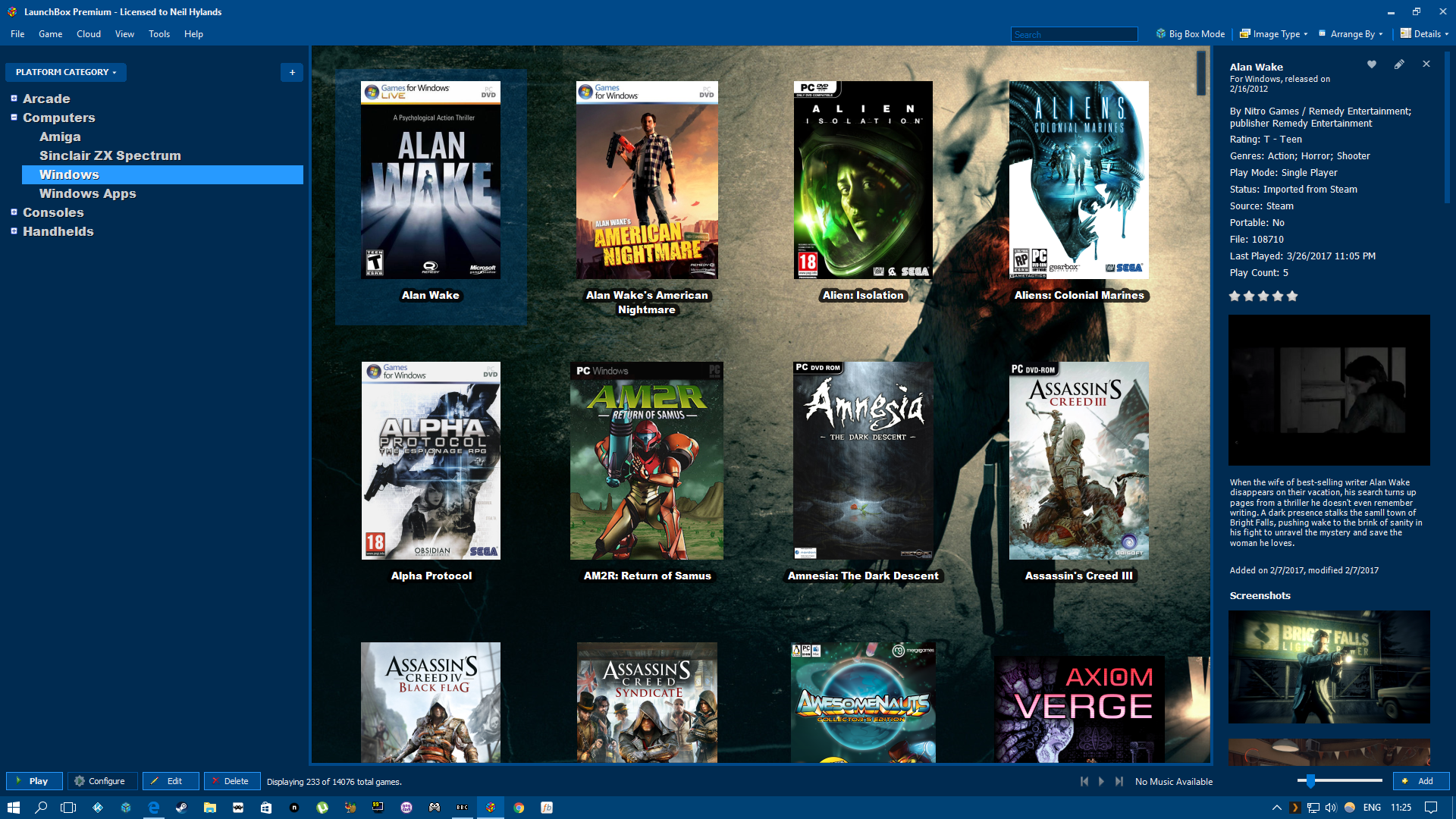Play the music track
This screenshot has height=819, width=1456.
click(1102, 781)
